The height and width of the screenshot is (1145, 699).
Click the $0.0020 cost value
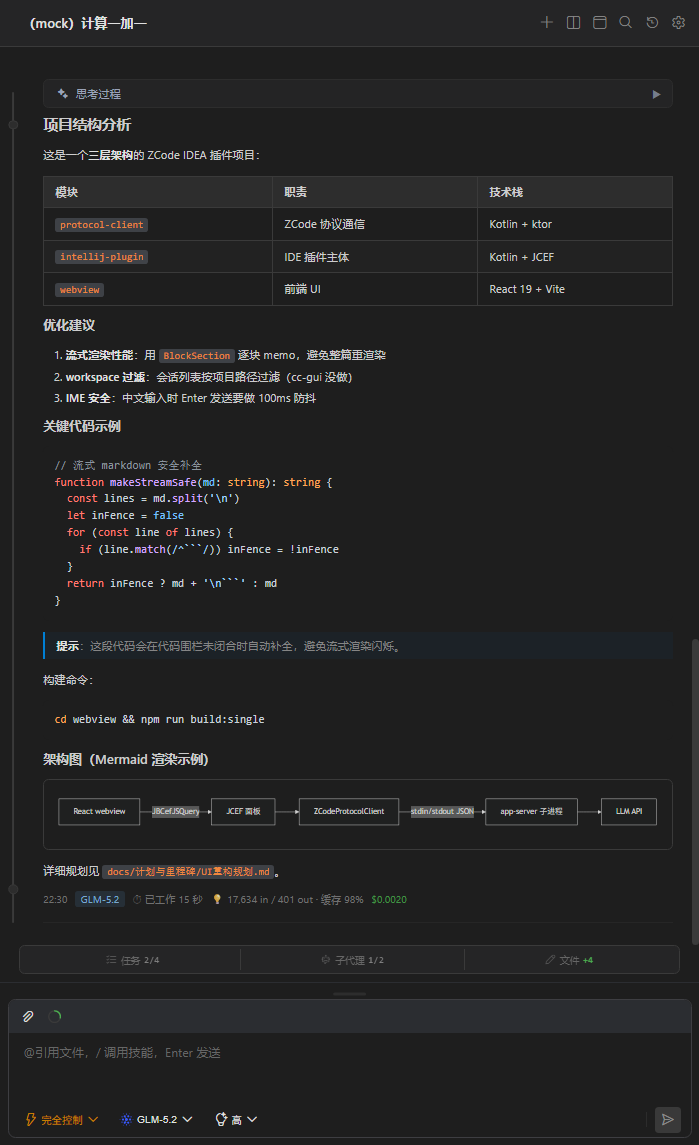(389, 900)
